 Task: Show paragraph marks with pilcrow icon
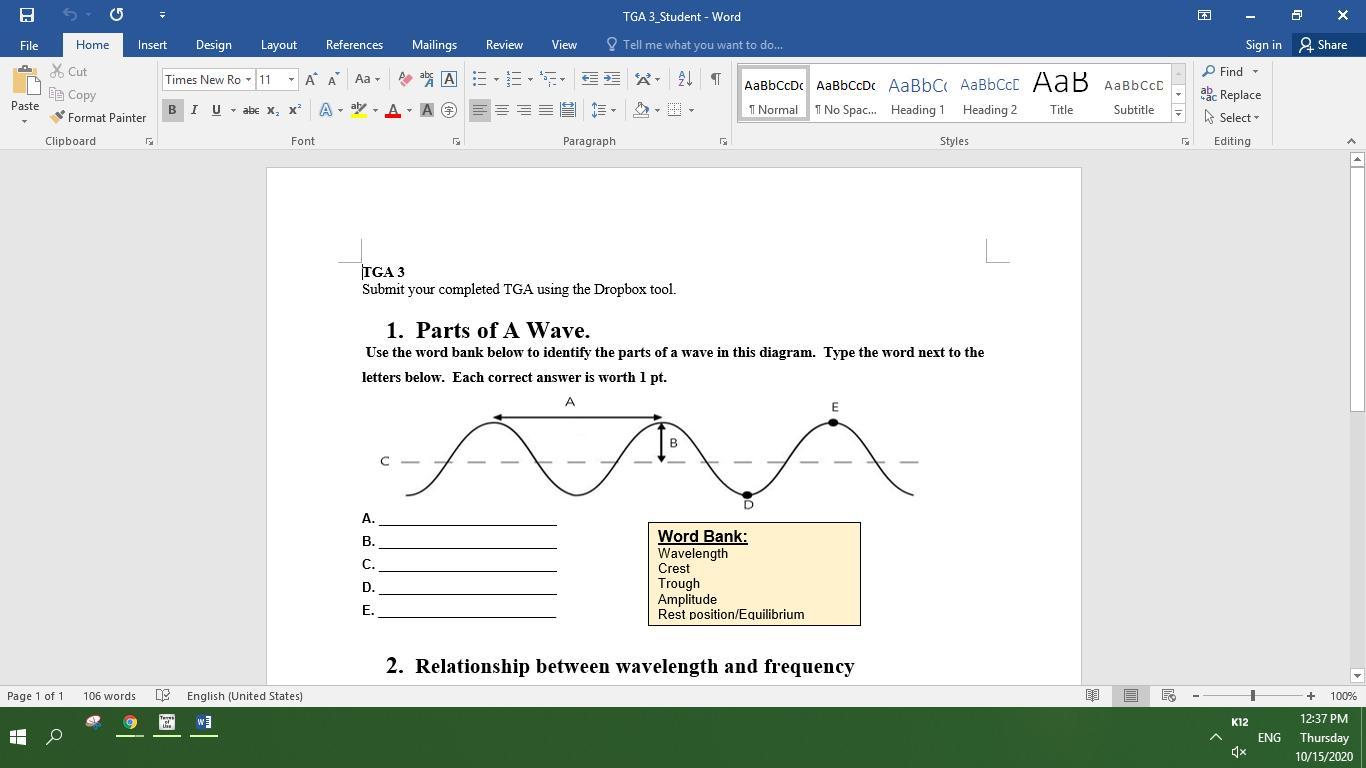coord(715,79)
